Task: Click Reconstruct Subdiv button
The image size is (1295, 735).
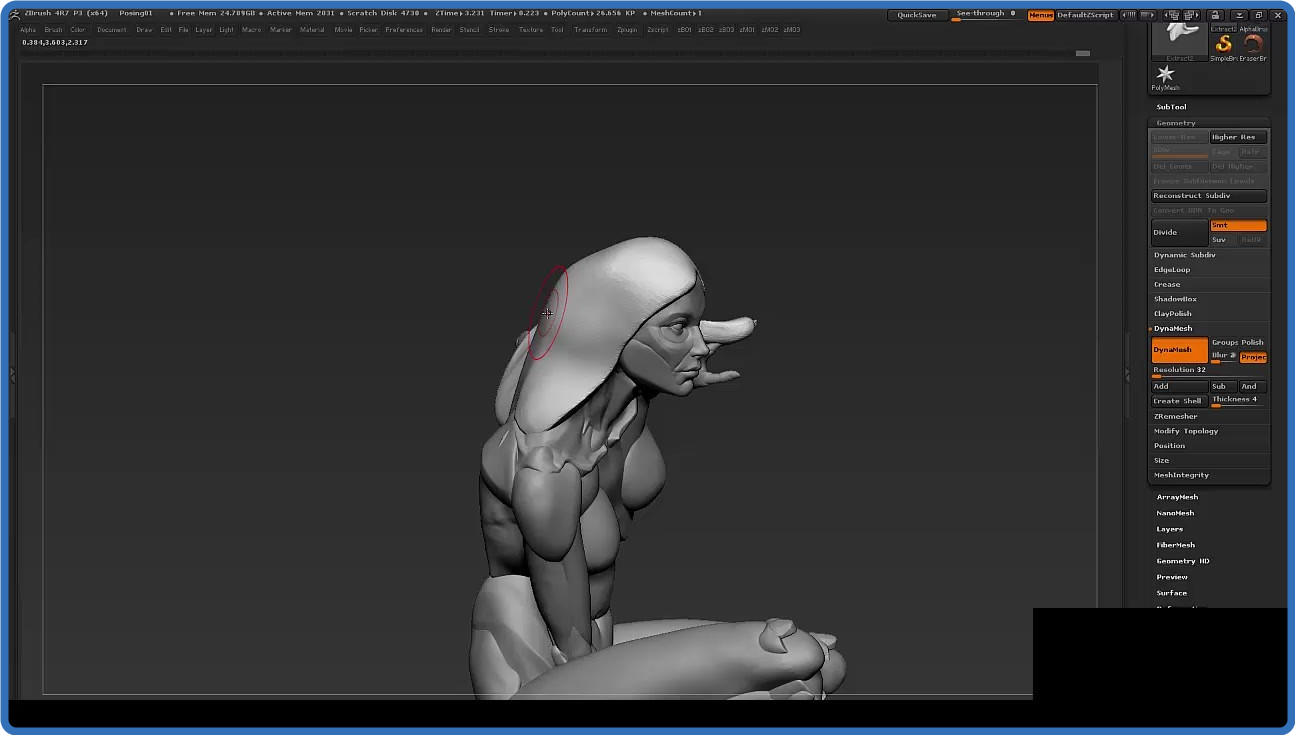Action: coord(1209,196)
